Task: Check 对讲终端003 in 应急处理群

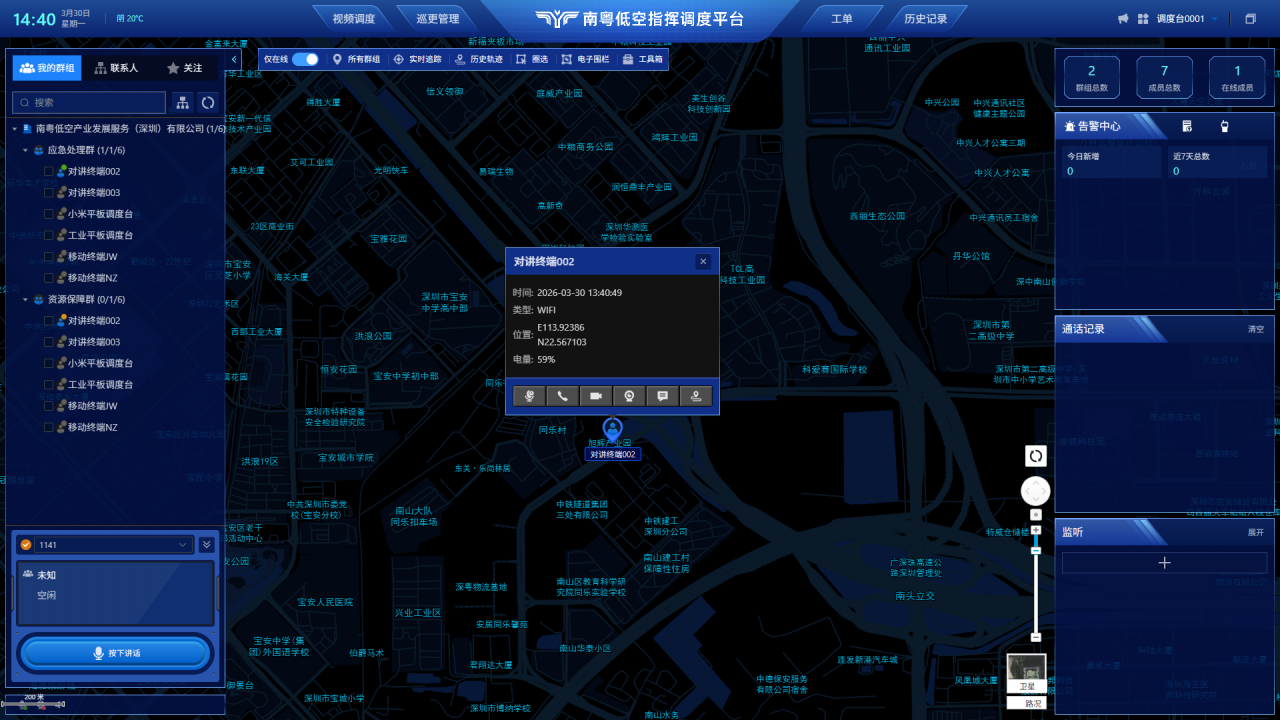Action: point(48,193)
